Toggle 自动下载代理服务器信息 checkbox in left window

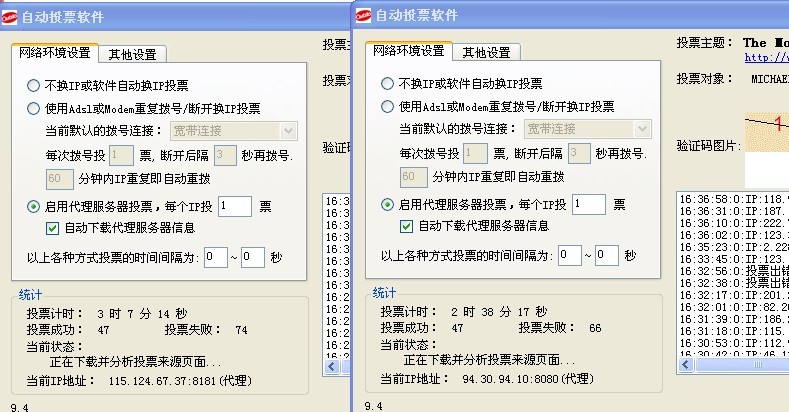click(x=52, y=228)
